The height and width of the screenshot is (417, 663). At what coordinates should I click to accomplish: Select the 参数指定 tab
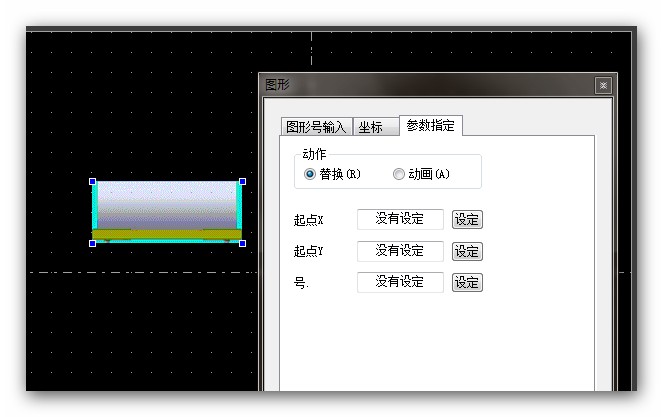430,125
